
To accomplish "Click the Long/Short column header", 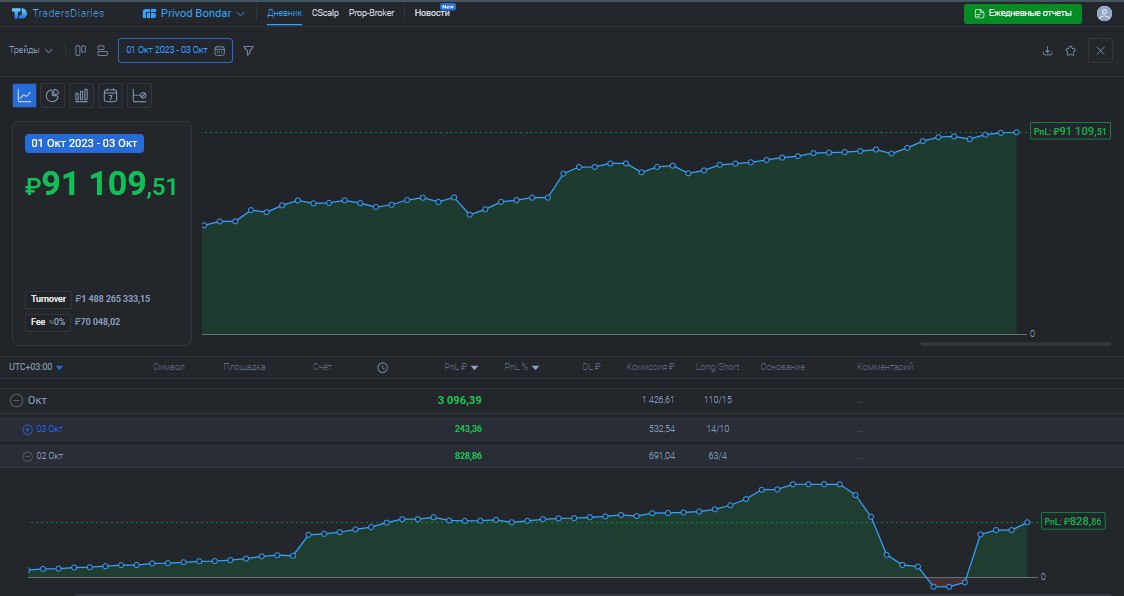I will tap(718, 367).
